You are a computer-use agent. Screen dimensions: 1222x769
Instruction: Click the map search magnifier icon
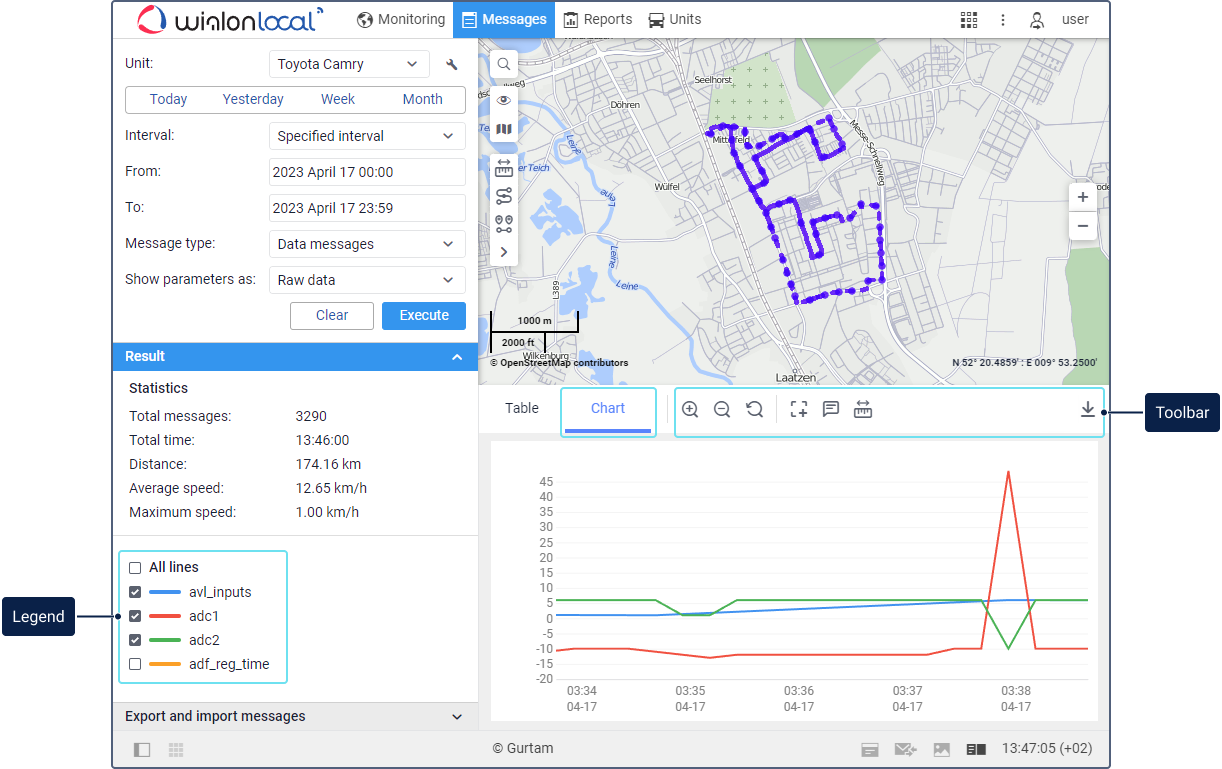click(504, 64)
